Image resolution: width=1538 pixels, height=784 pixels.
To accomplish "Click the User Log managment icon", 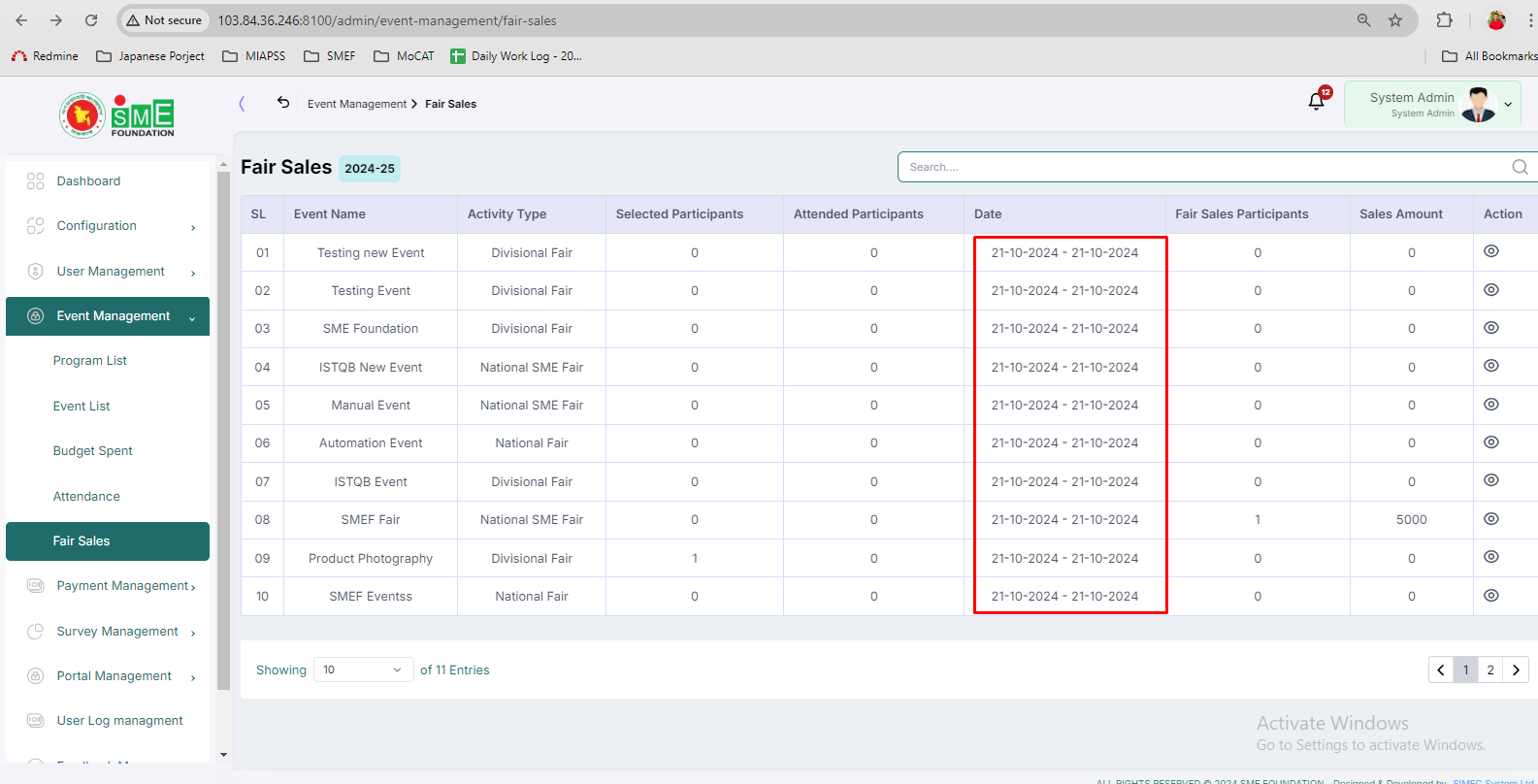I will click(36, 720).
